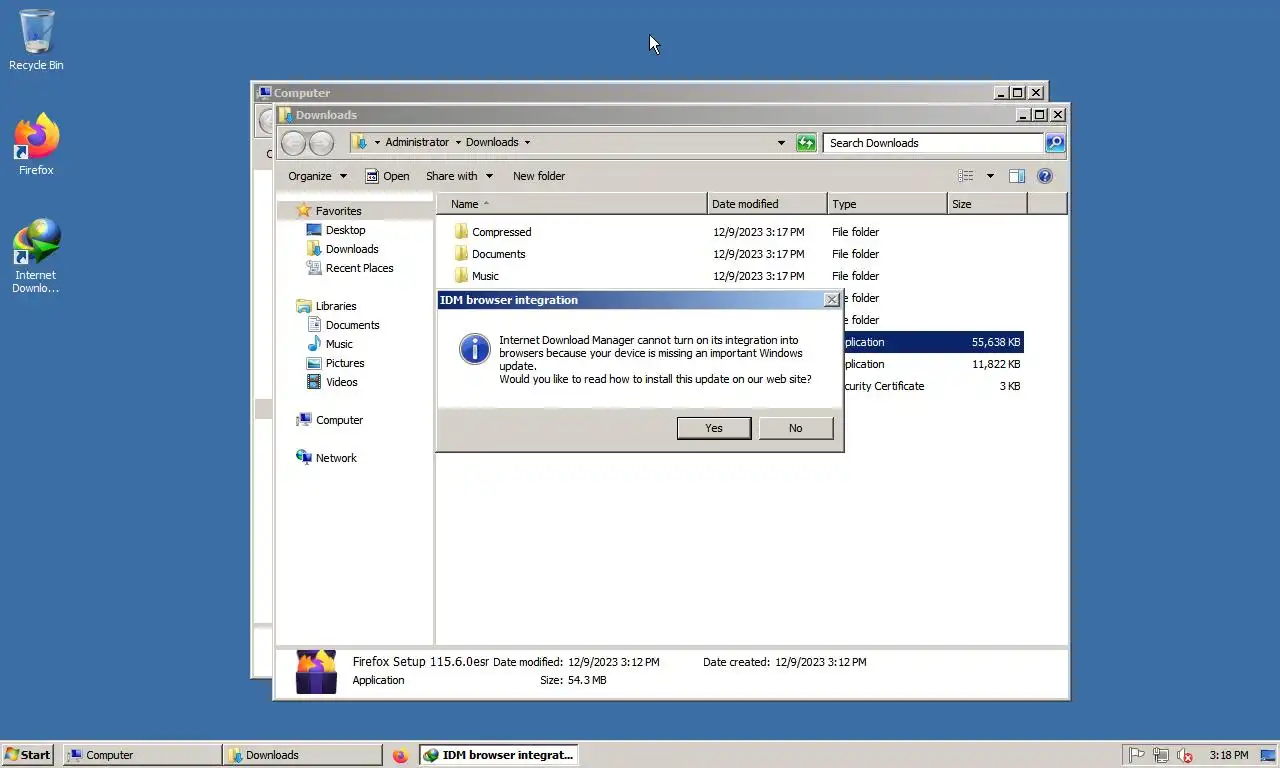Image resolution: width=1280 pixels, height=768 pixels.
Task: Focus the Search Downloads field
Action: [x=934, y=143]
